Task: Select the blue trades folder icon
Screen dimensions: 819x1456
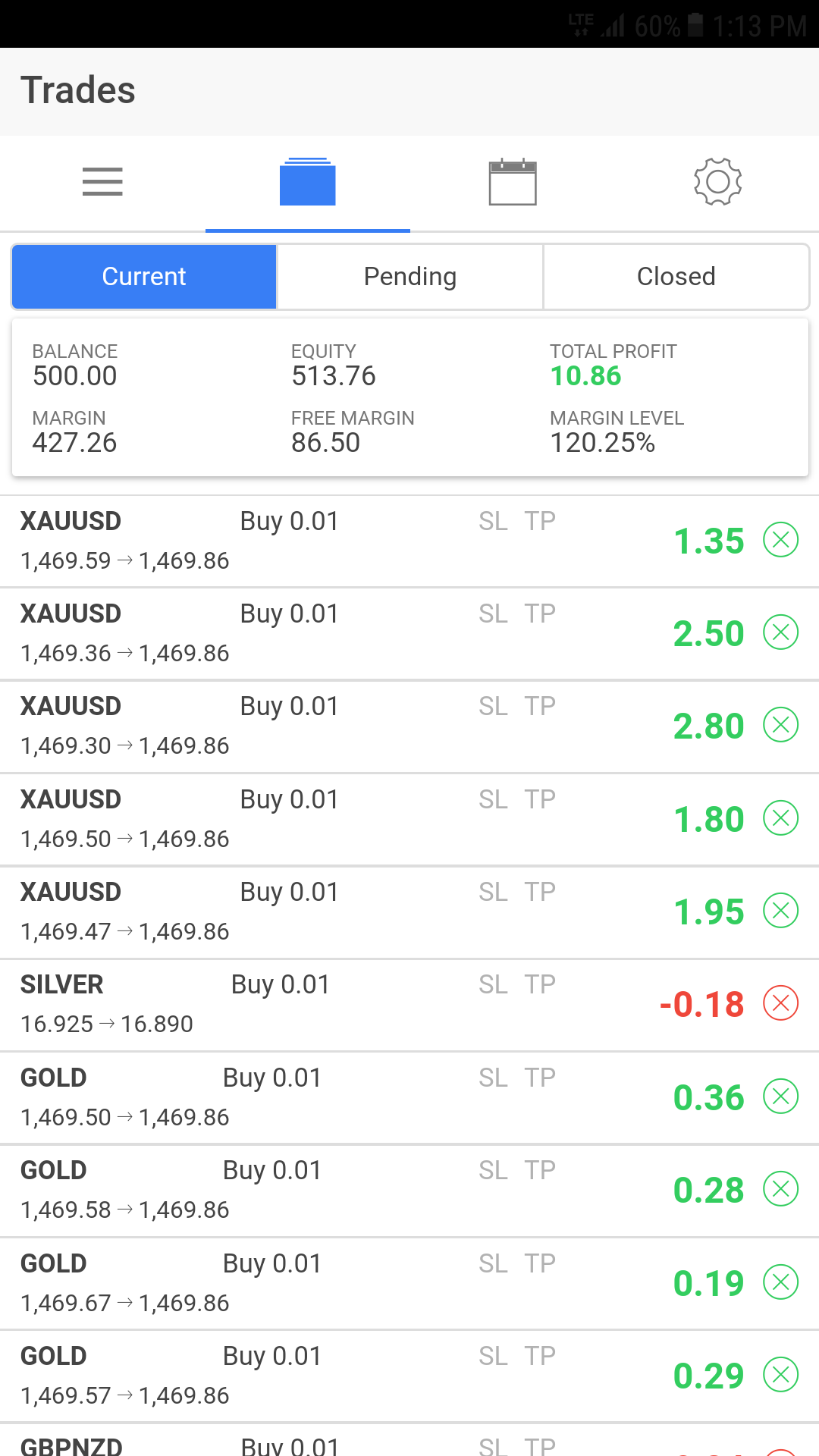Action: coord(307,182)
